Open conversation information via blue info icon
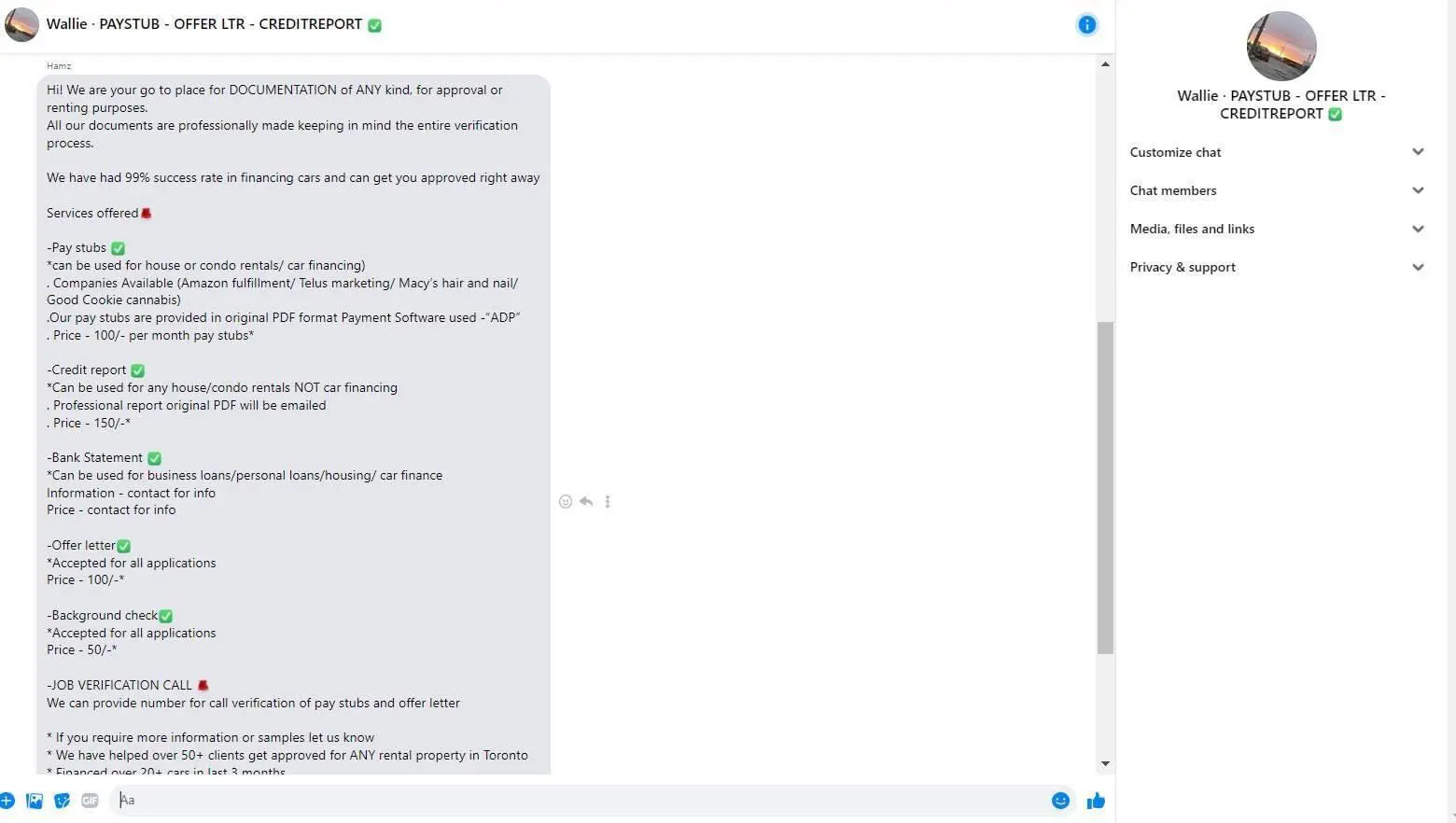Screen dimensions: 1456x823 pyautogui.click(x=1086, y=25)
